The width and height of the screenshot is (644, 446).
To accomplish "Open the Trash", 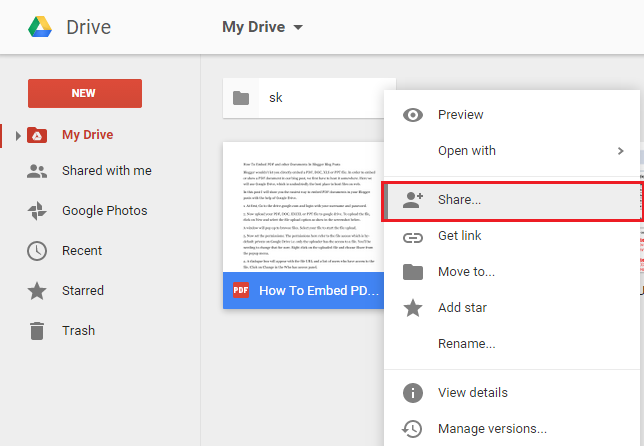I will (x=78, y=331).
